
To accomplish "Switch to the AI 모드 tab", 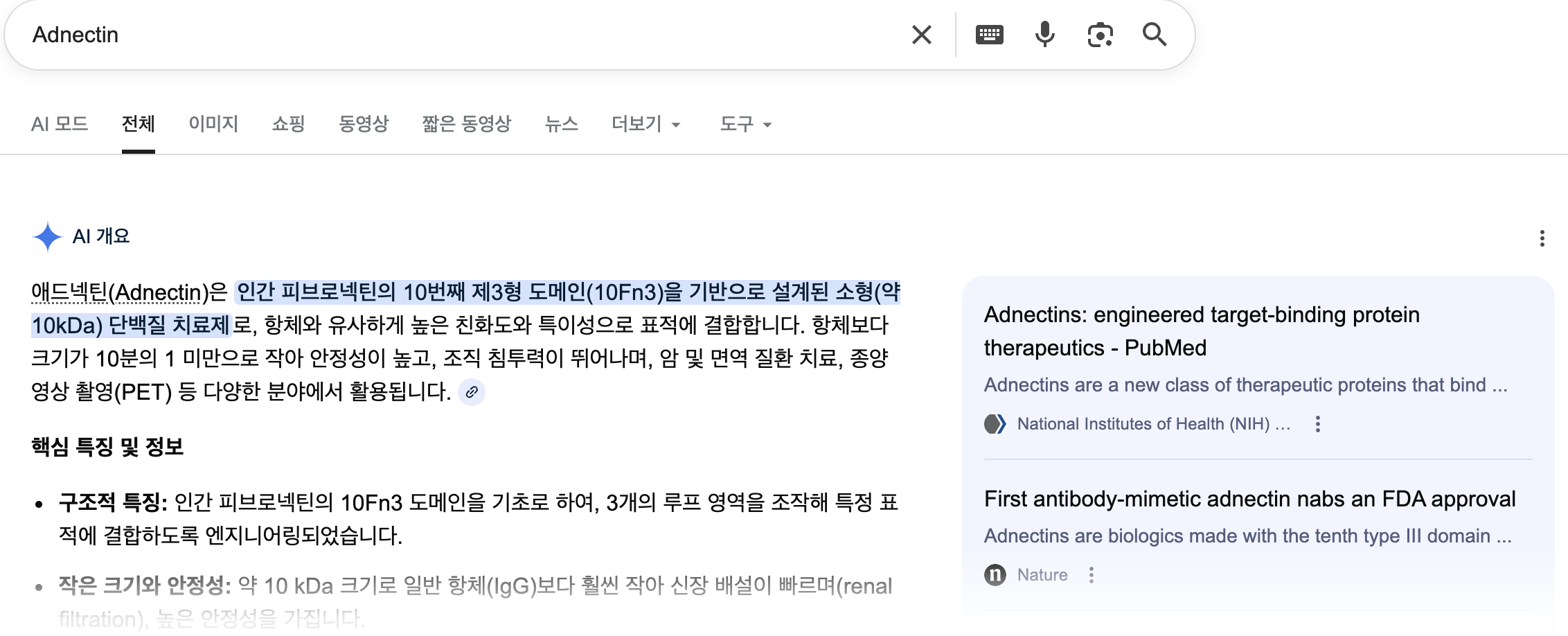I will (x=60, y=124).
